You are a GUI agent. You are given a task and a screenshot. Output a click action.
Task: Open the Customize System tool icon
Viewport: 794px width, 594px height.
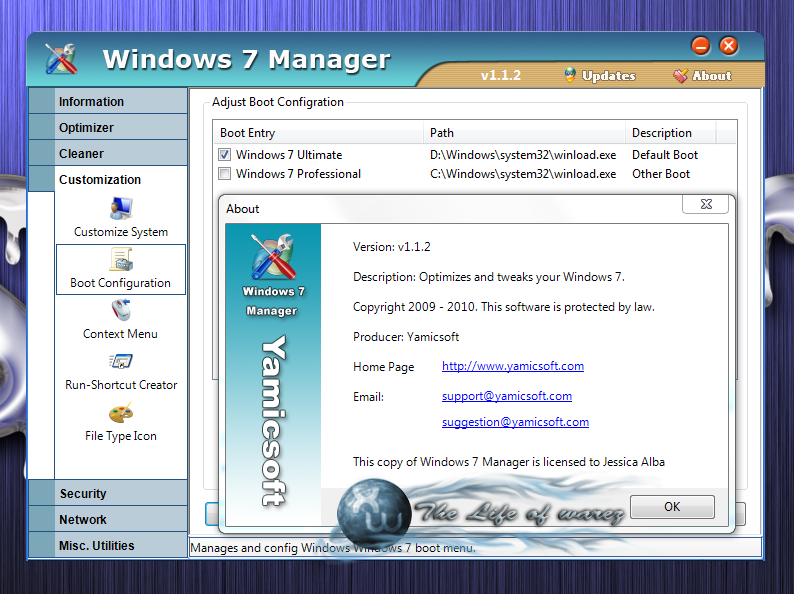(x=121, y=208)
